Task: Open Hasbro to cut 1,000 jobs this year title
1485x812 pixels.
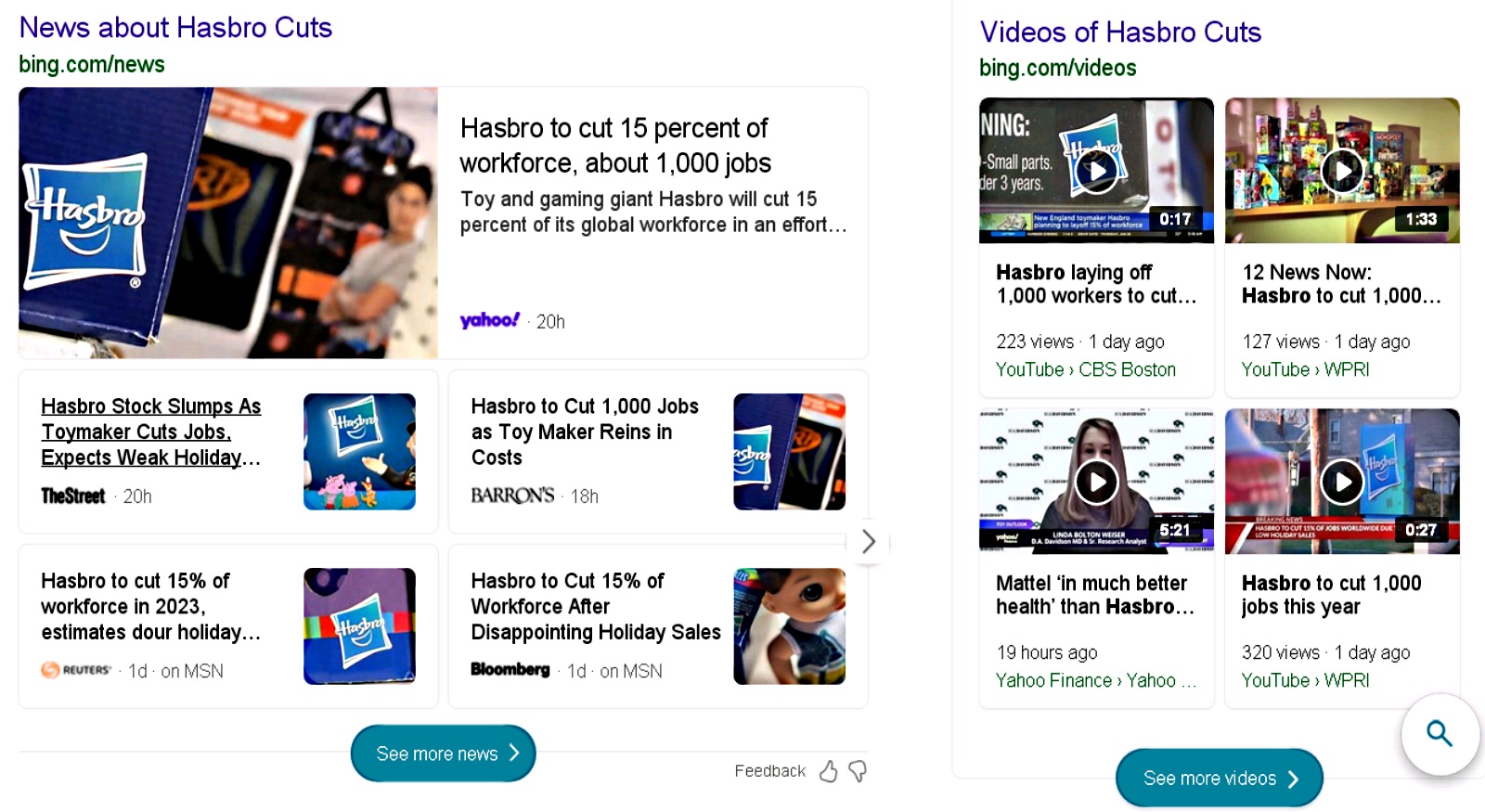Action: point(1332,595)
